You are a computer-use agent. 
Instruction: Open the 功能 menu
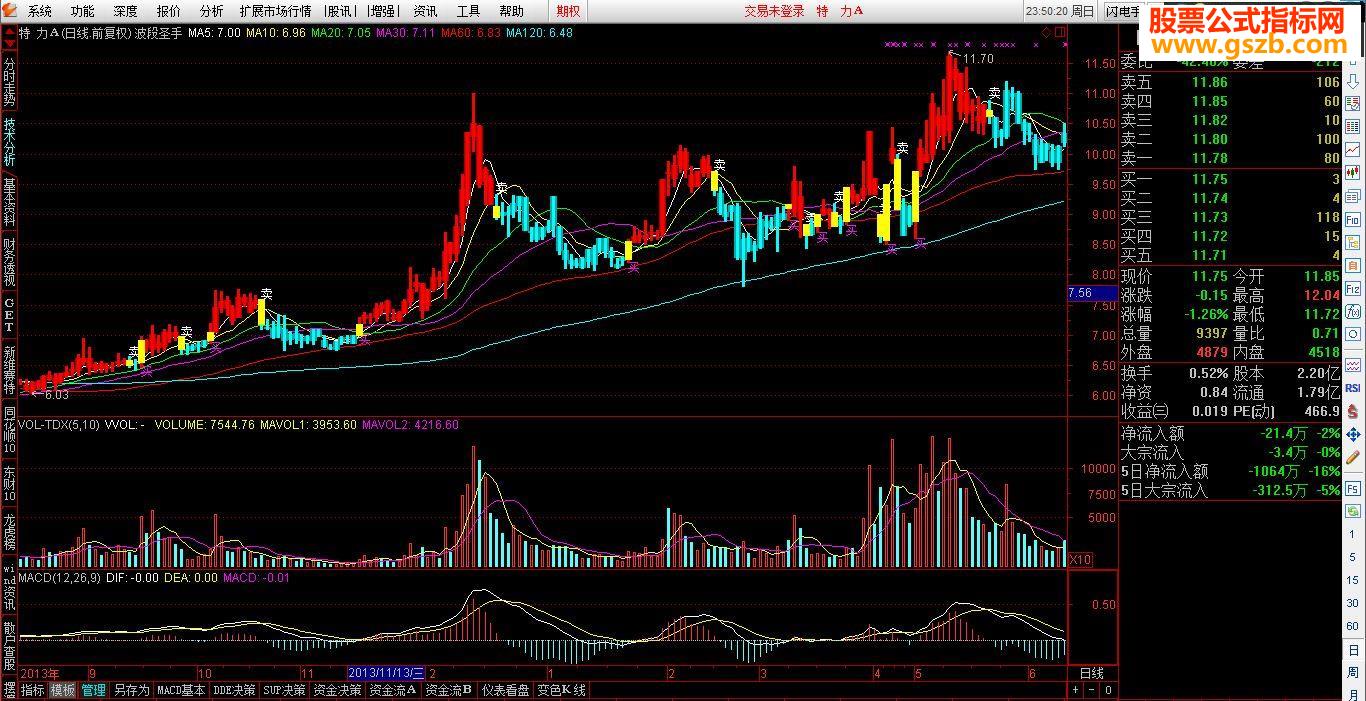[82, 11]
